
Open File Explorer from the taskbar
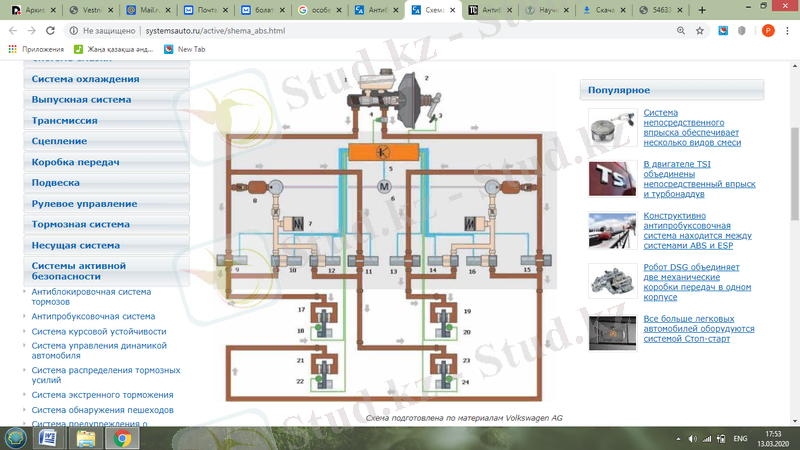point(86,438)
